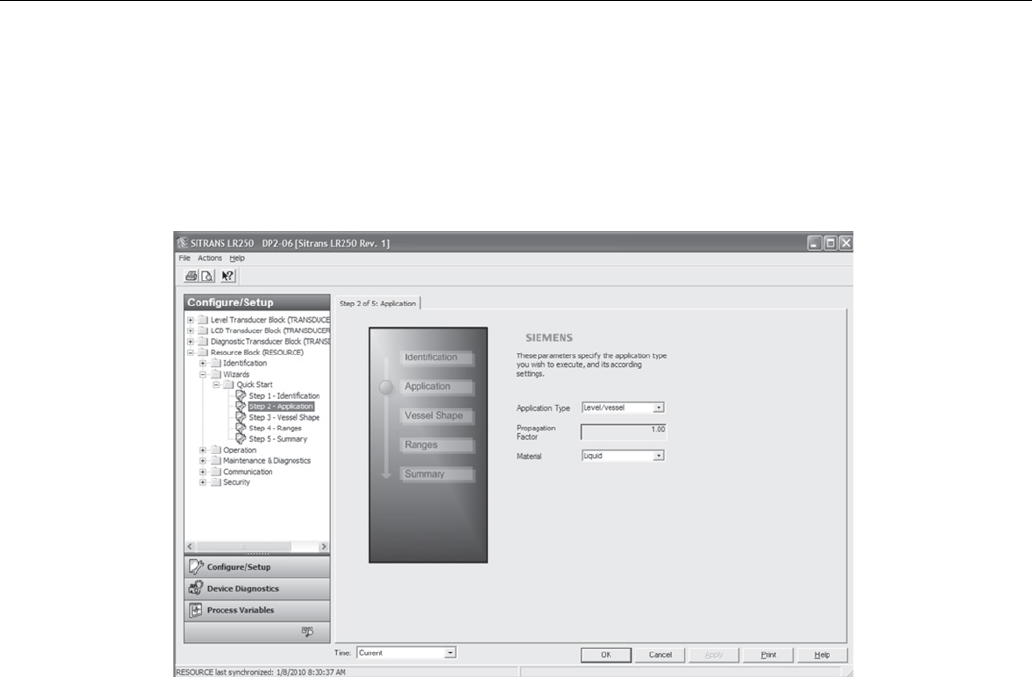Image resolution: width=1032 pixels, height=677 pixels.
Task: Open the Time dropdown showing Current
Action: point(450,653)
